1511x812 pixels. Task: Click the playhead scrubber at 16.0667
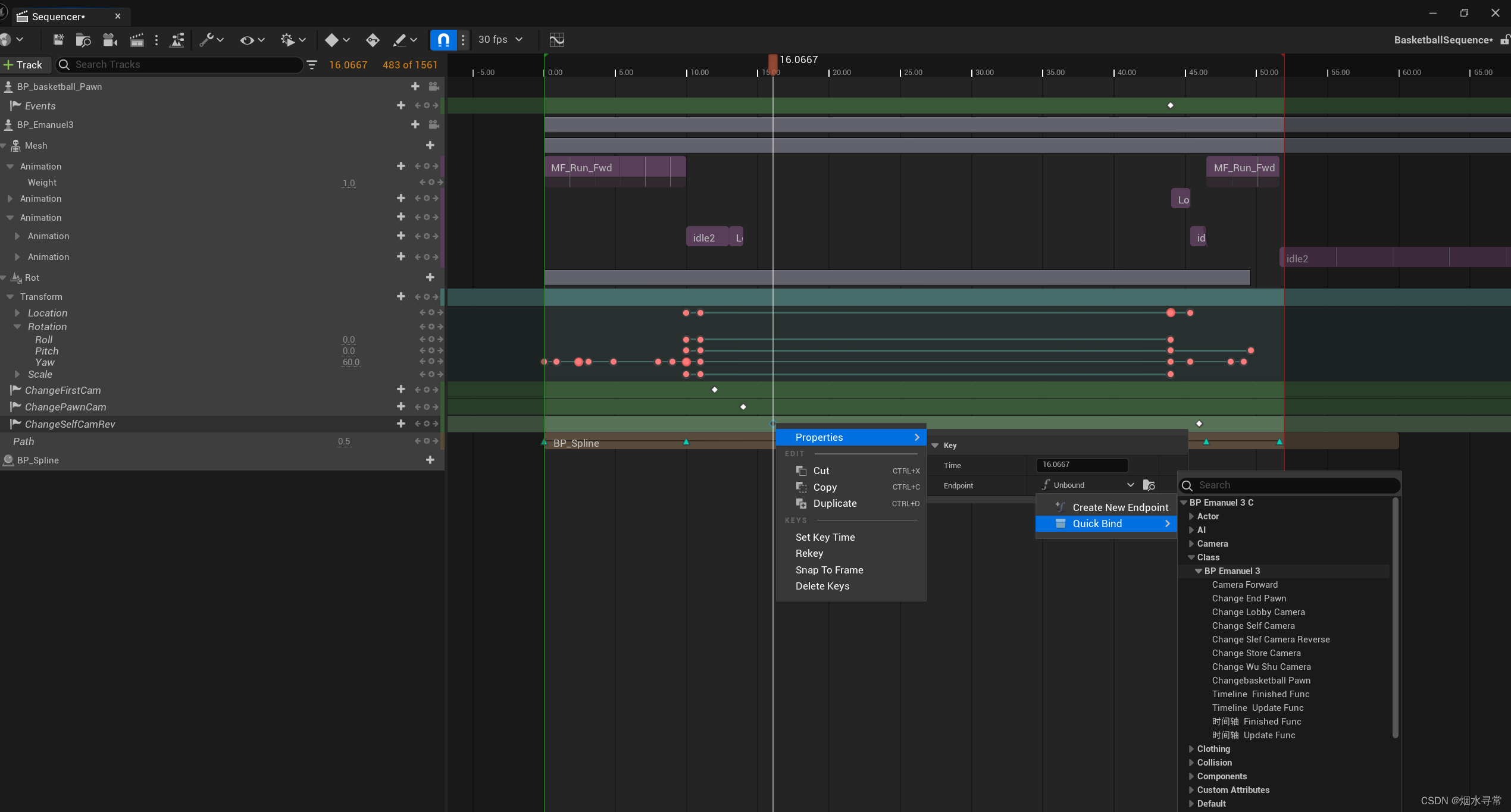(772, 61)
